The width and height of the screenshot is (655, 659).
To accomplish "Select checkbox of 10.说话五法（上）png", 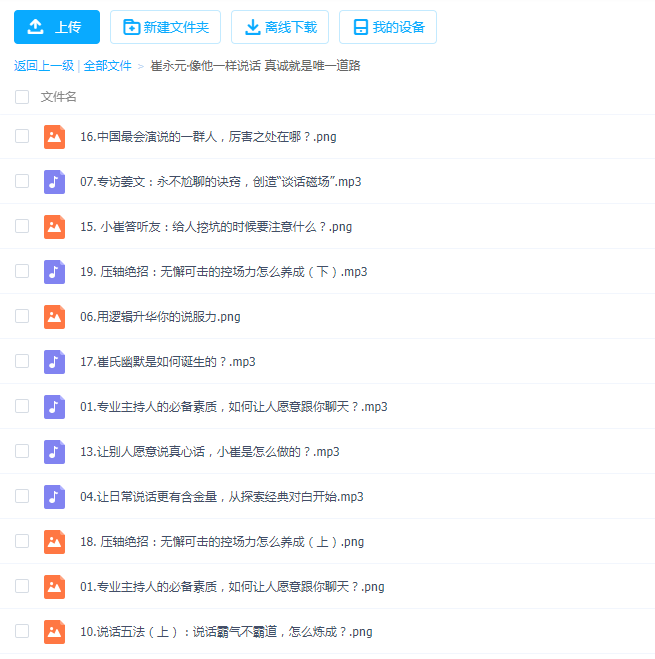I will point(22,631).
